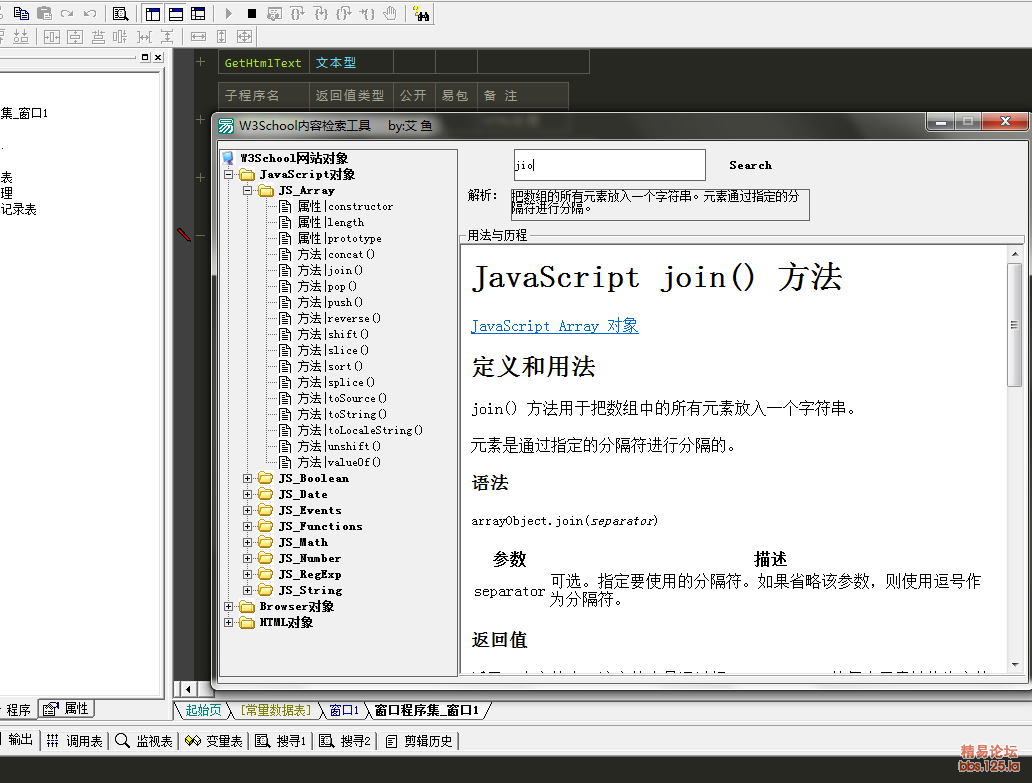Expand the HTML对象 folder

click(228, 622)
